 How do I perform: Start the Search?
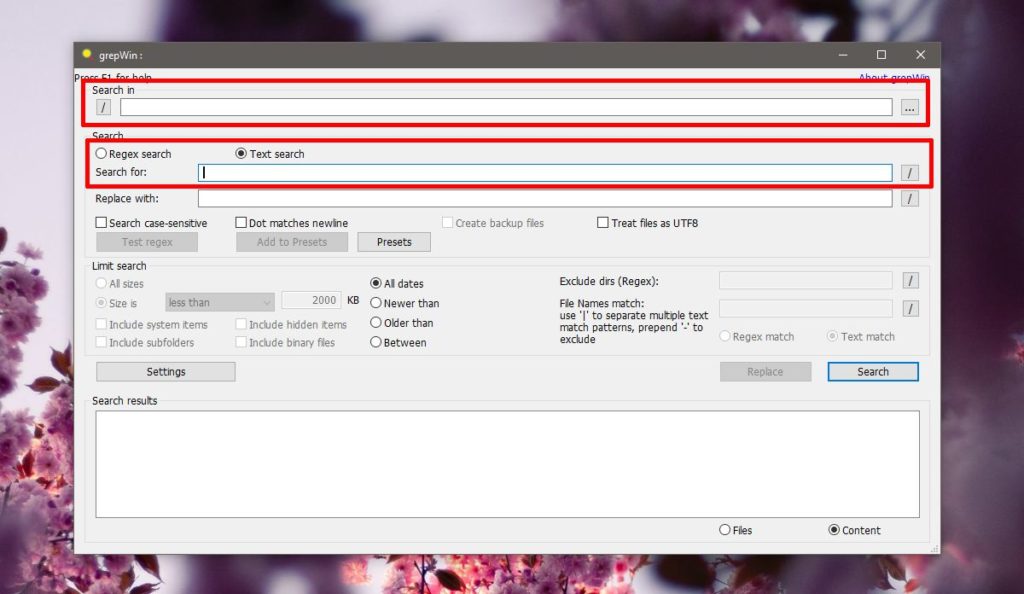[871, 371]
